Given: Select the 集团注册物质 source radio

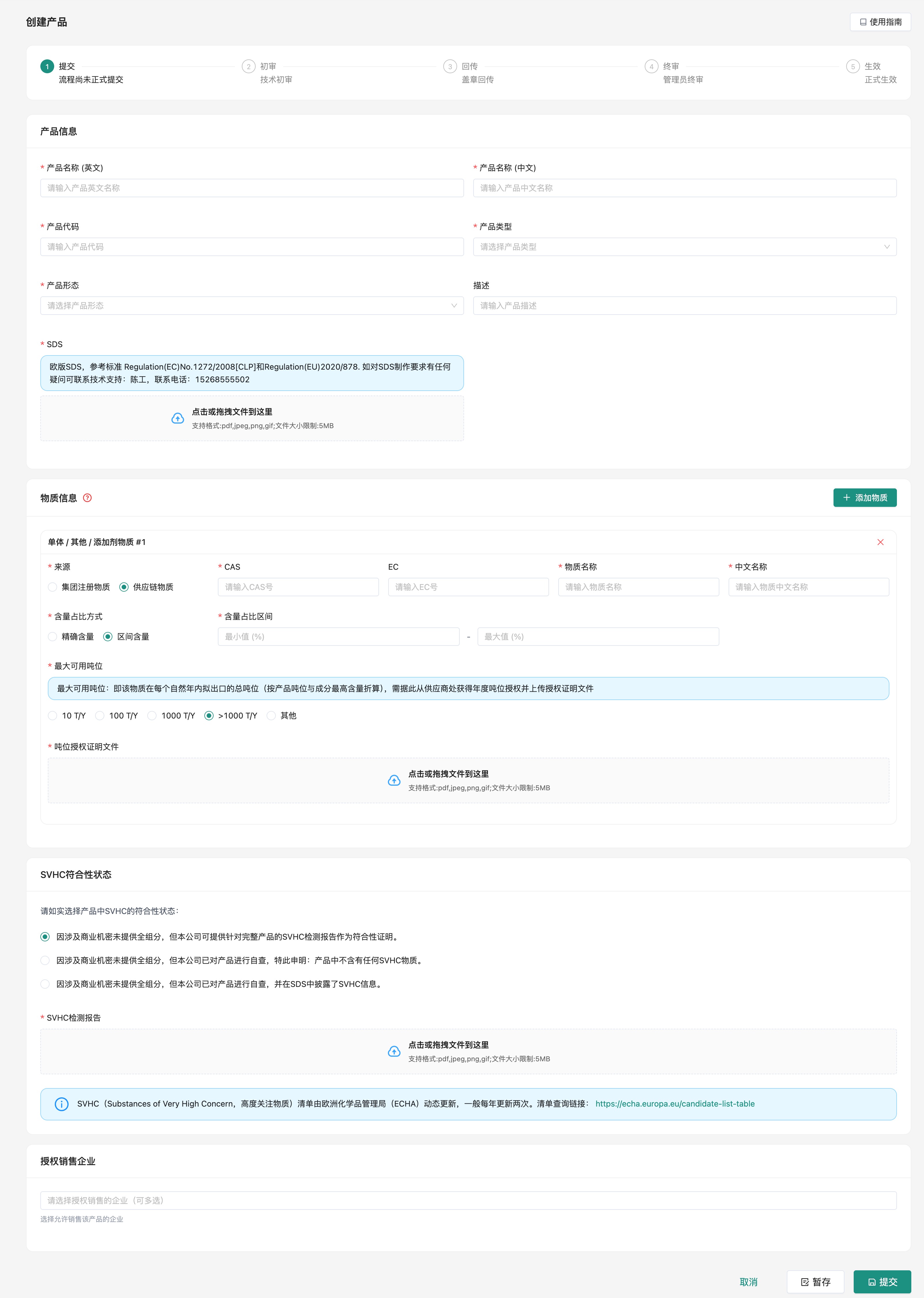Looking at the screenshot, I should 53,587.
